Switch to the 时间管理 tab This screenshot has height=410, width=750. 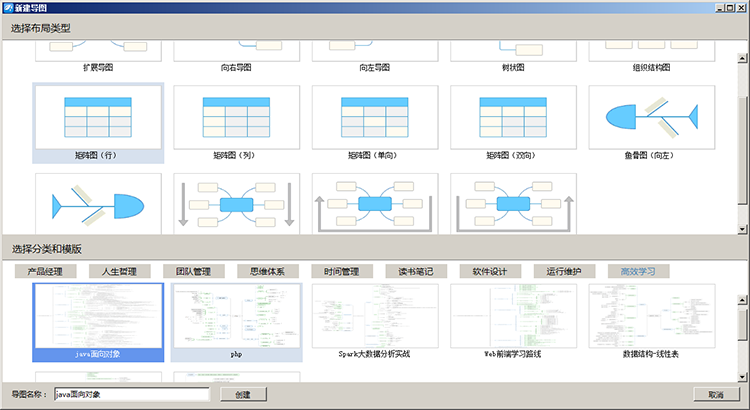(341, 271)
